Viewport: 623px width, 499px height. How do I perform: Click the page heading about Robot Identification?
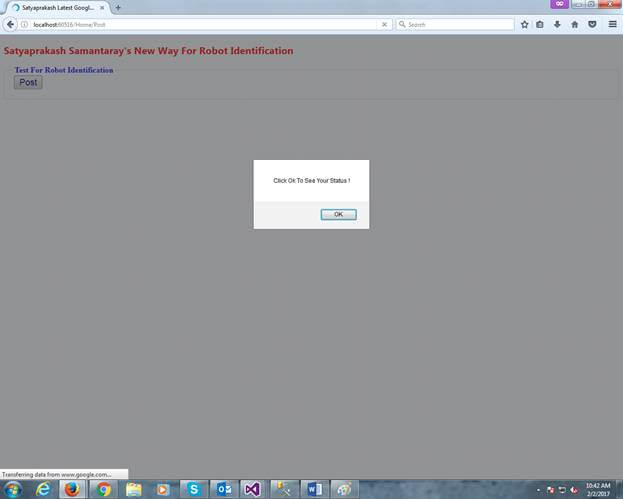coord(149,51)
